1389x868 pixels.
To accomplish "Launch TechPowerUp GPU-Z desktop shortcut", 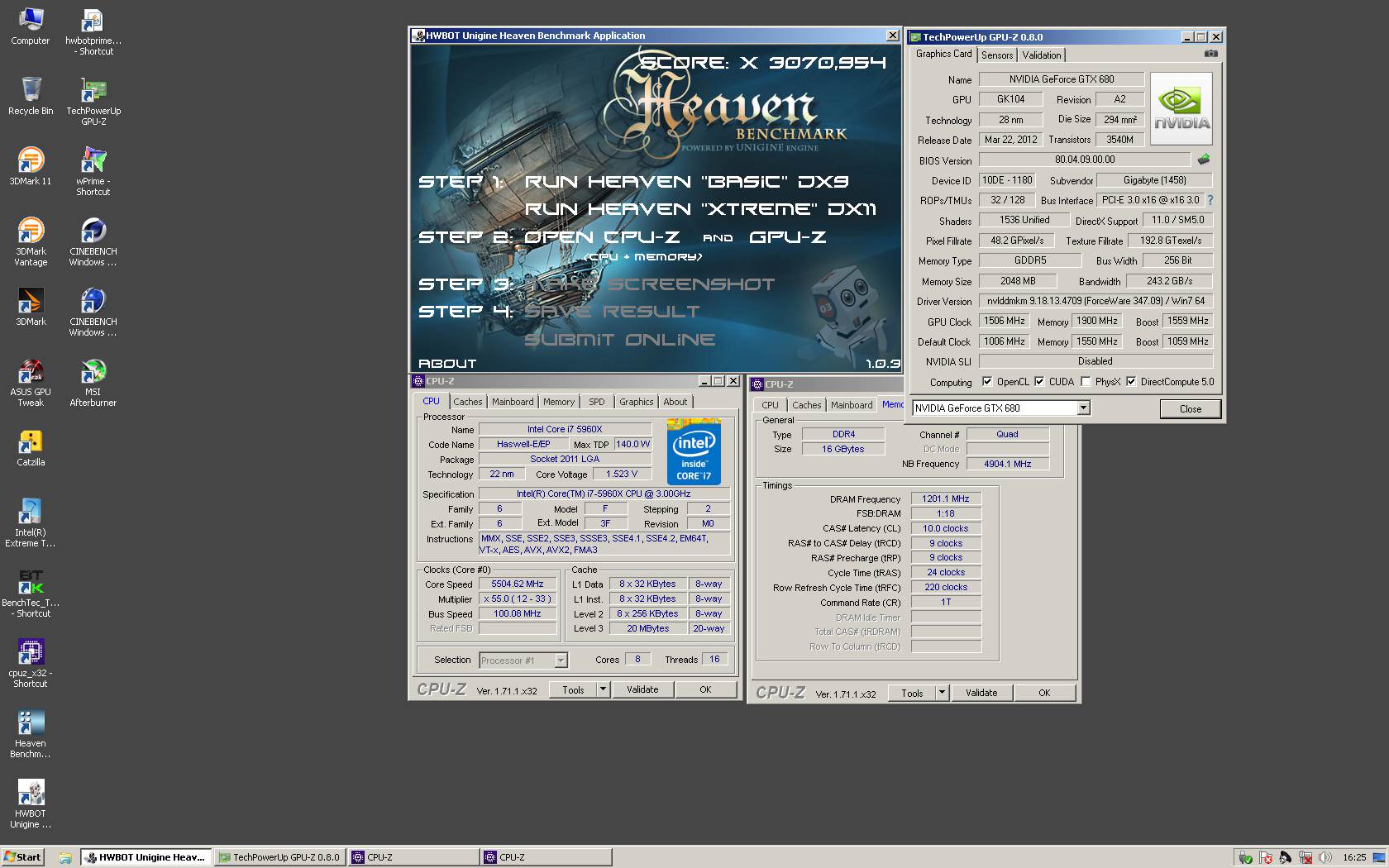I will point(93,103).
